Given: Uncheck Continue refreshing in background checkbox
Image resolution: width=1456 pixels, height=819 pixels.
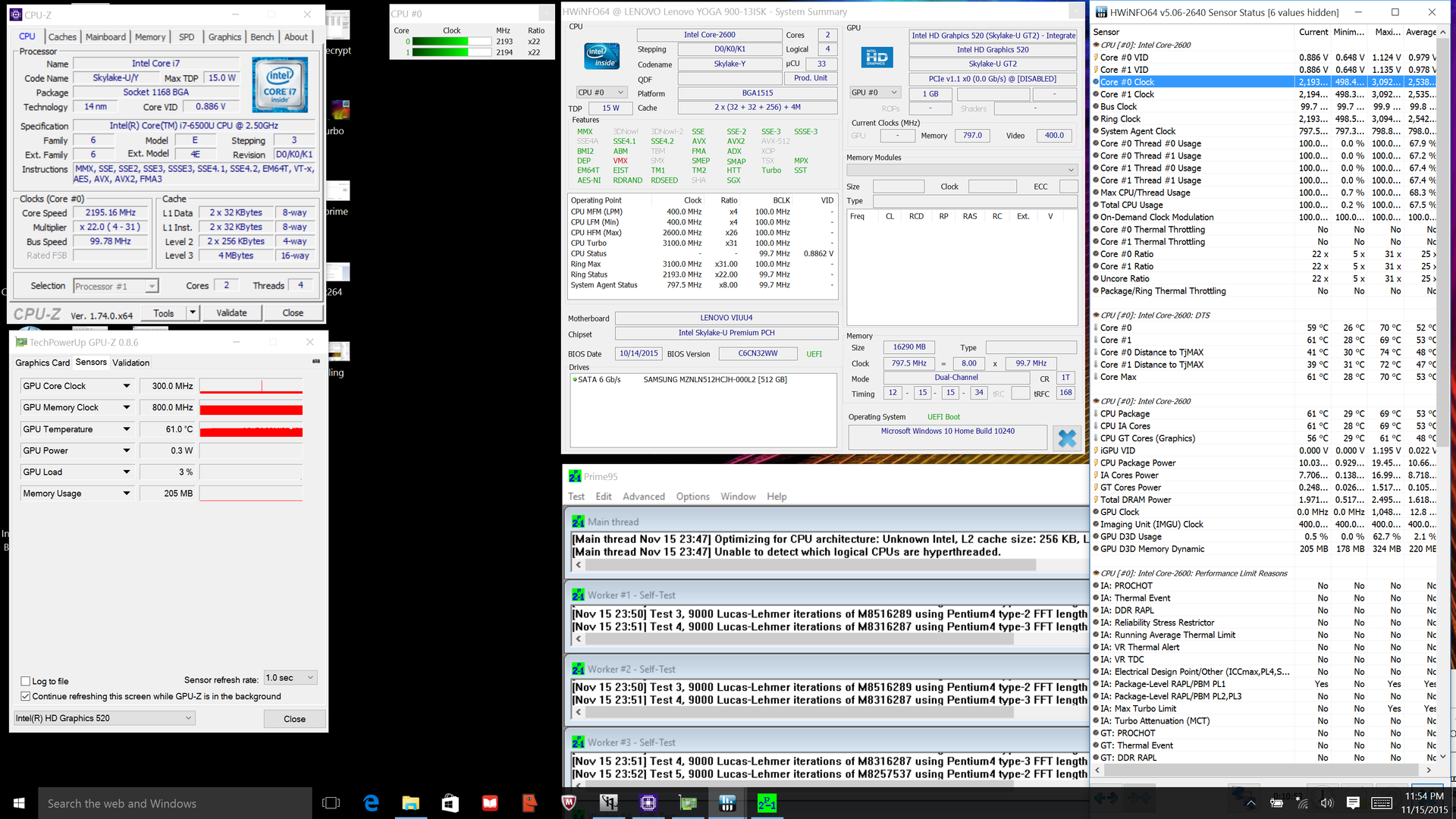Looking at the screenshot, I should pos(26,696).
